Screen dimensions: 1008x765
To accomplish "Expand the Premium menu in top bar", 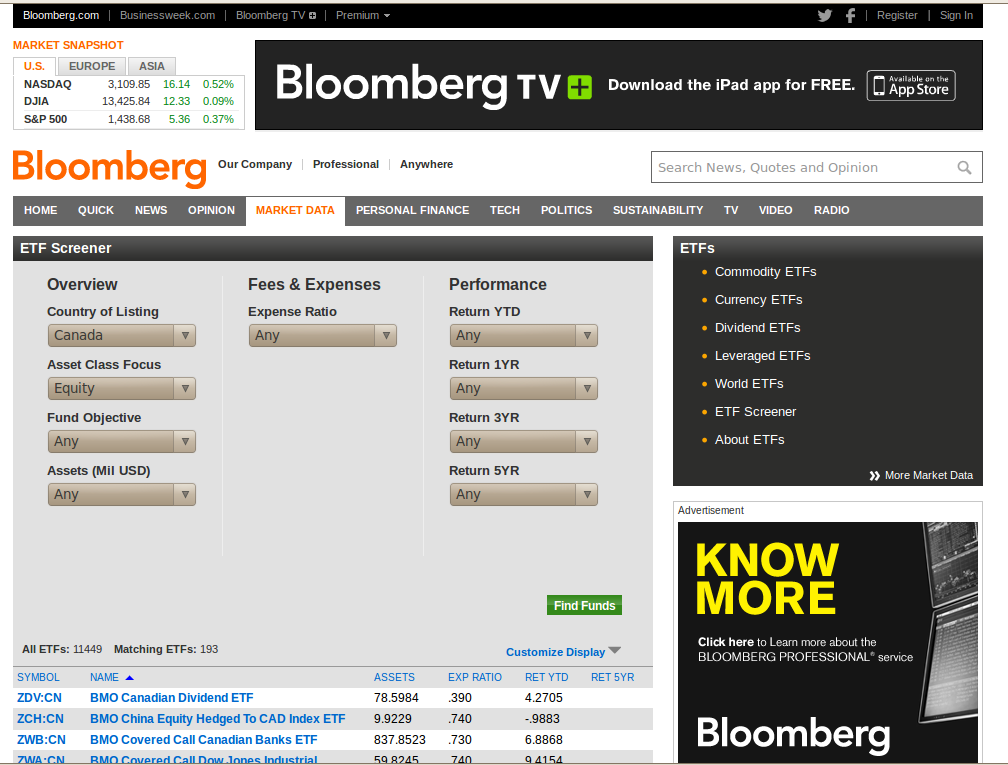I will tap(363, 15).
